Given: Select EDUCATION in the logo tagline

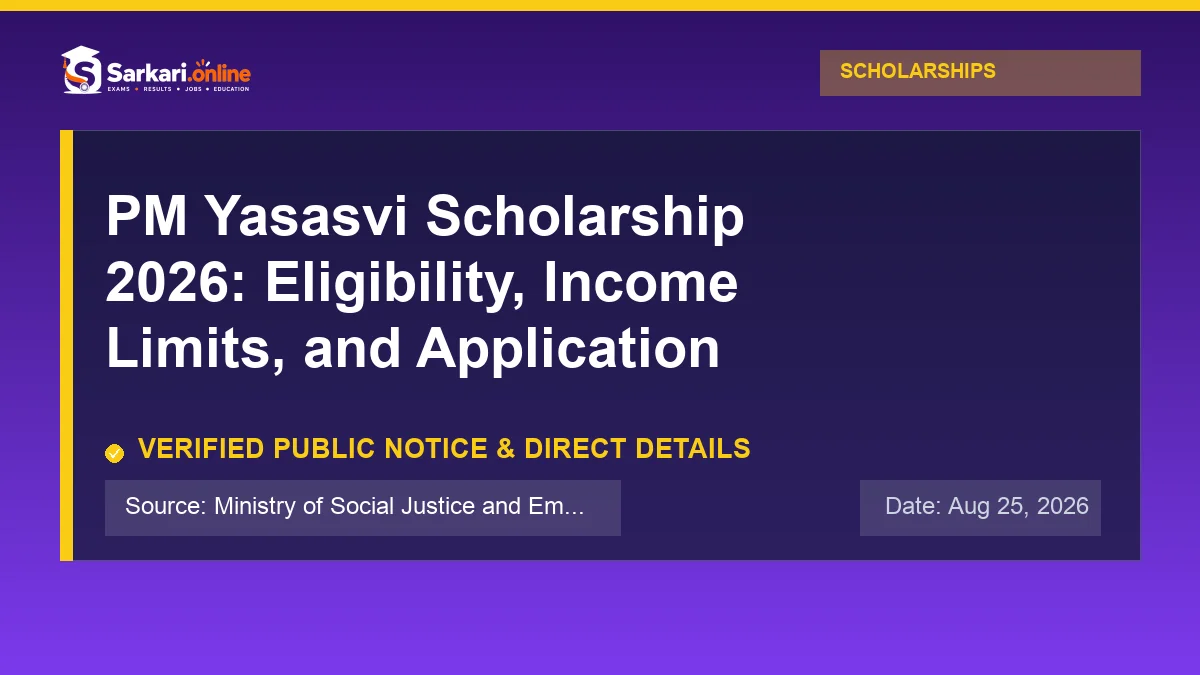Looking at the screenshot, I should [x=231, y=89].
